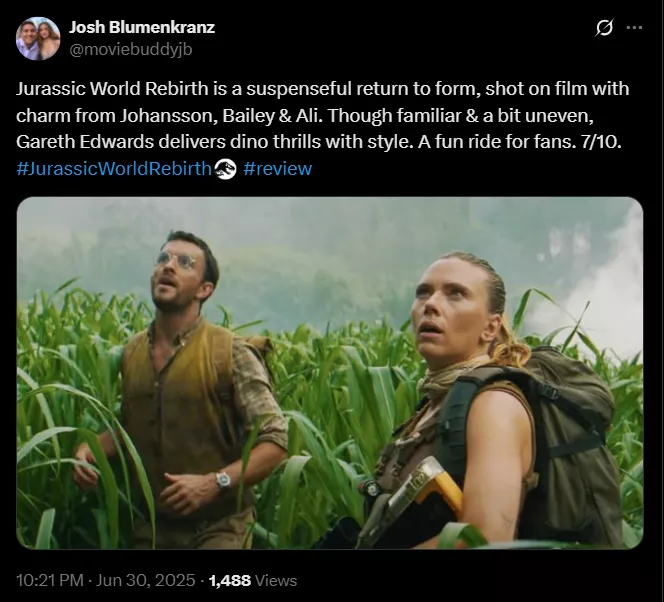The height and width of the screenshot is (602, 664).
Task: Click the Josh Blumenkranz display name
Action: tap(142, 27)
